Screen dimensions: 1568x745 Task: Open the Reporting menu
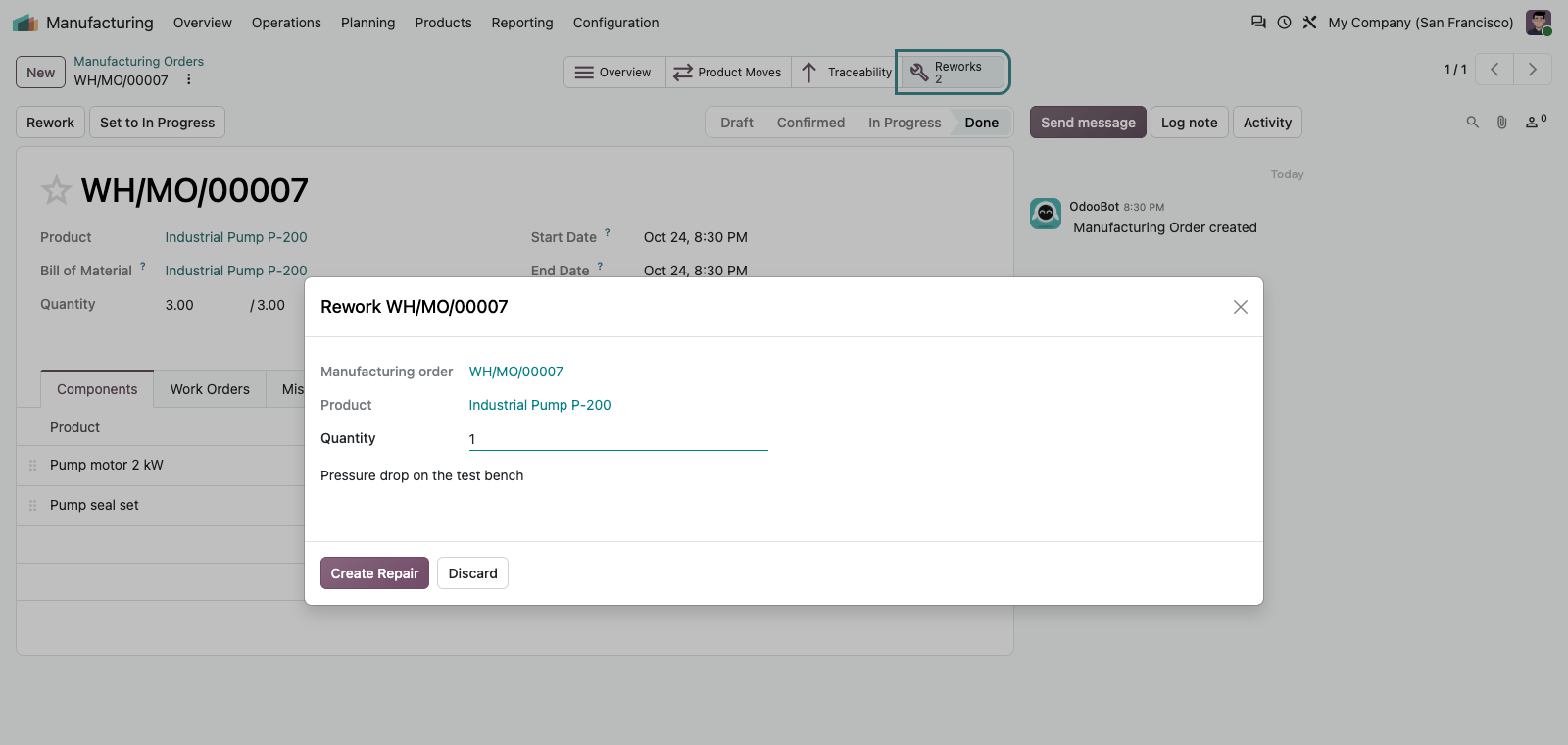click(x=522, y=23)
